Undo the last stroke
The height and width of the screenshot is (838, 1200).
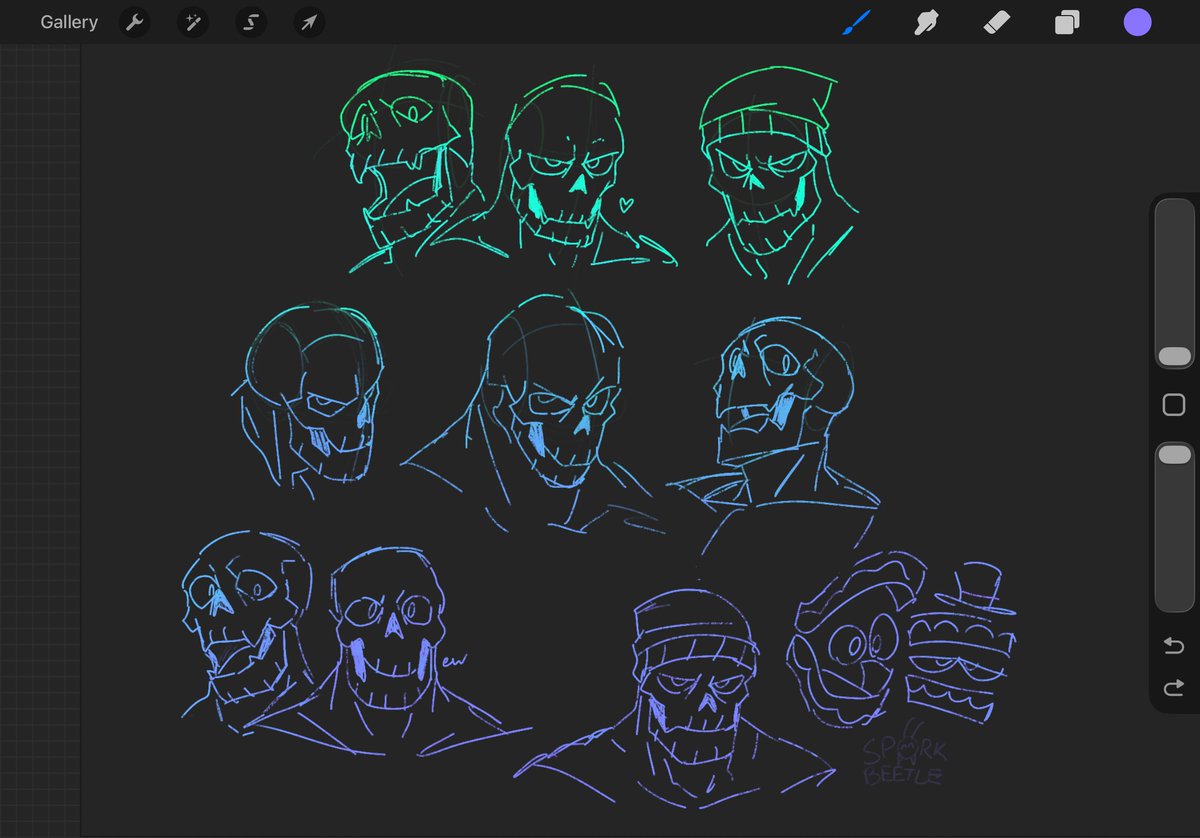[x=1174, y=647]
